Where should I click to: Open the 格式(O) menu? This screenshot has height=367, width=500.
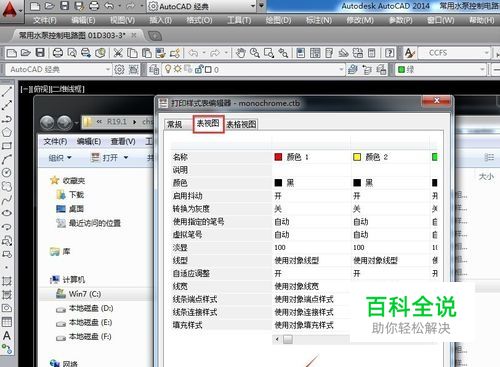click(199, 20)
